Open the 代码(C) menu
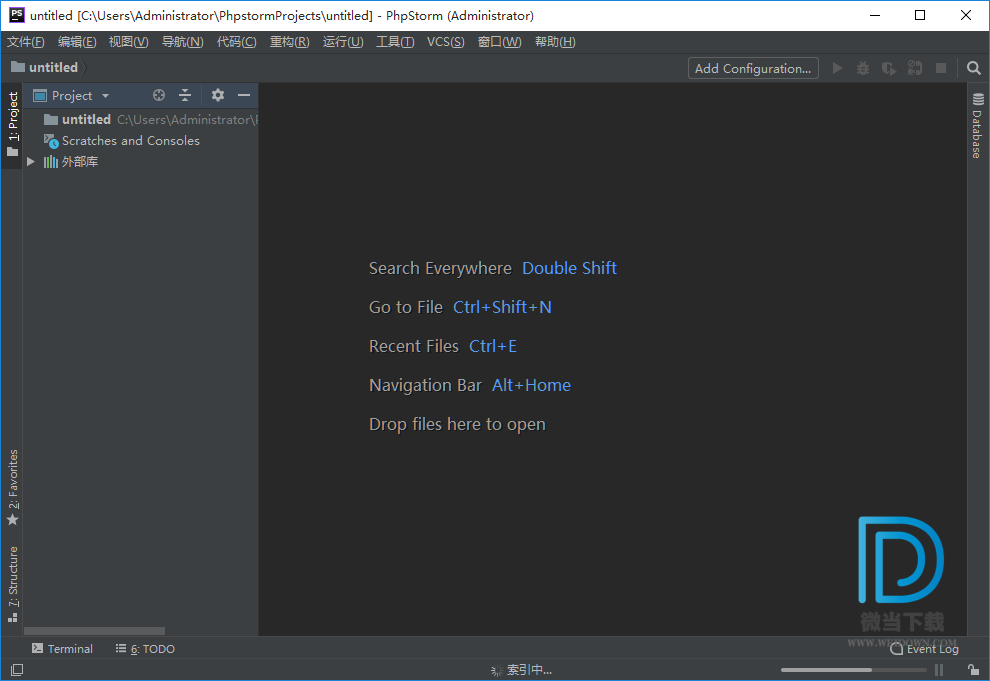Screen dimensions: 990x681 tap(237, 42)
